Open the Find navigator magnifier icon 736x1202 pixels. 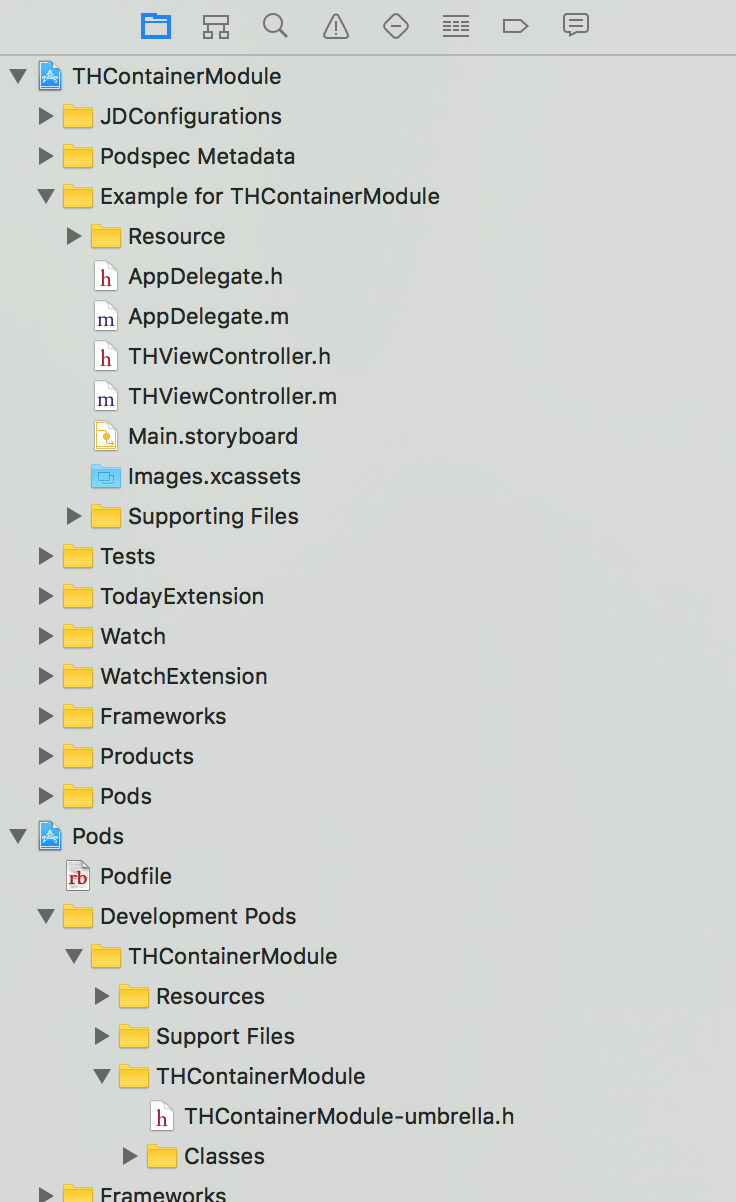[x=276, y=26]
